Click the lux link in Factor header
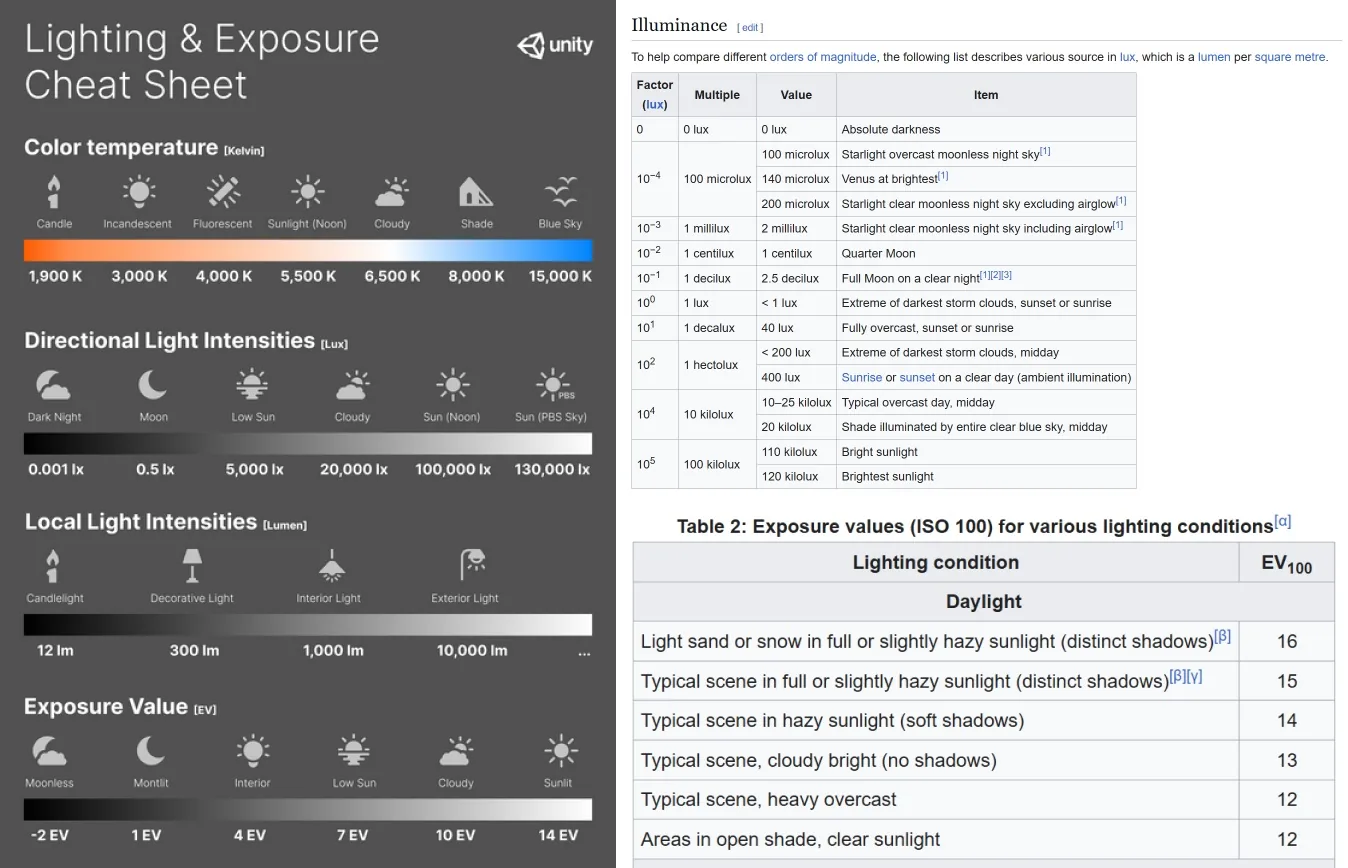Image resolution: width=1348 pixels, height=868 pixels. [655, 104]
